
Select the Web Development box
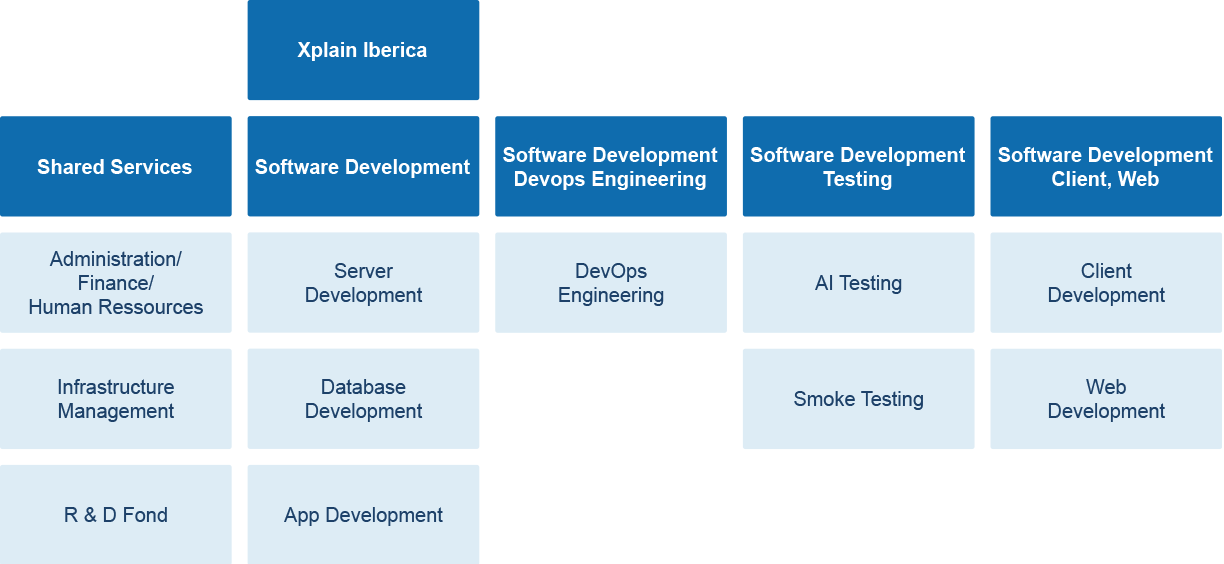pos(1106,399)
